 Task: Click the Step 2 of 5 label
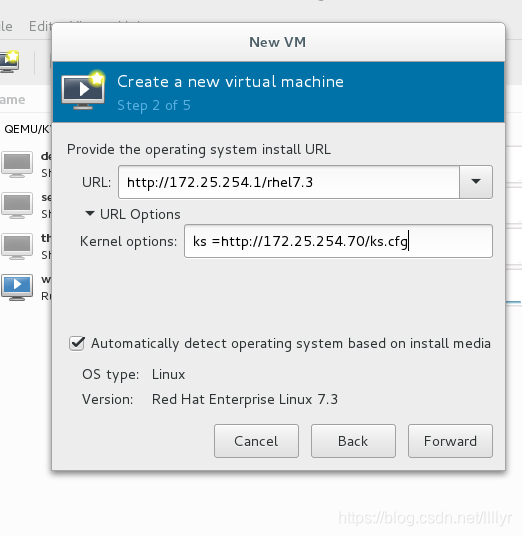click(154, 105)
